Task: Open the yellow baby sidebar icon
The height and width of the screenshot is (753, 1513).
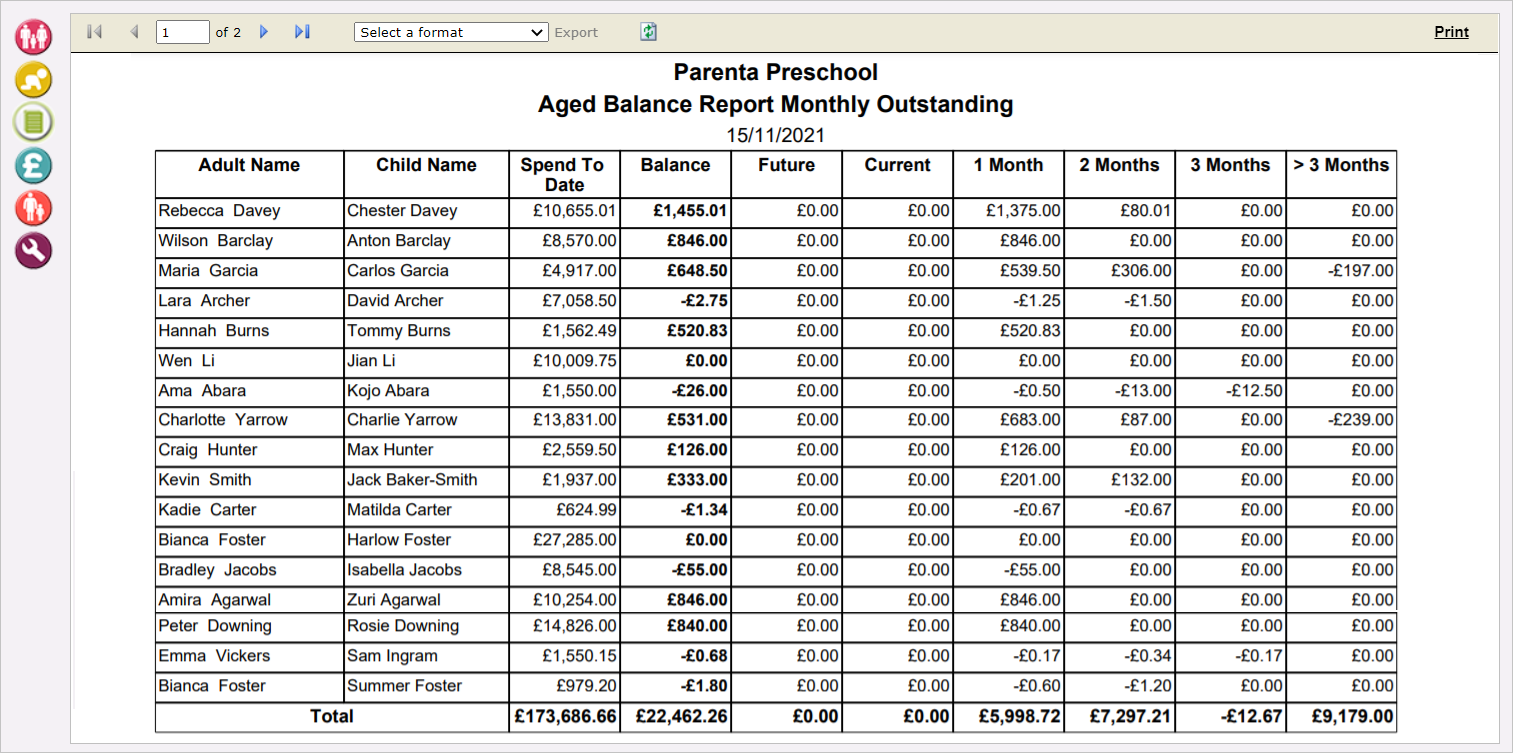Action: point(33,80)
